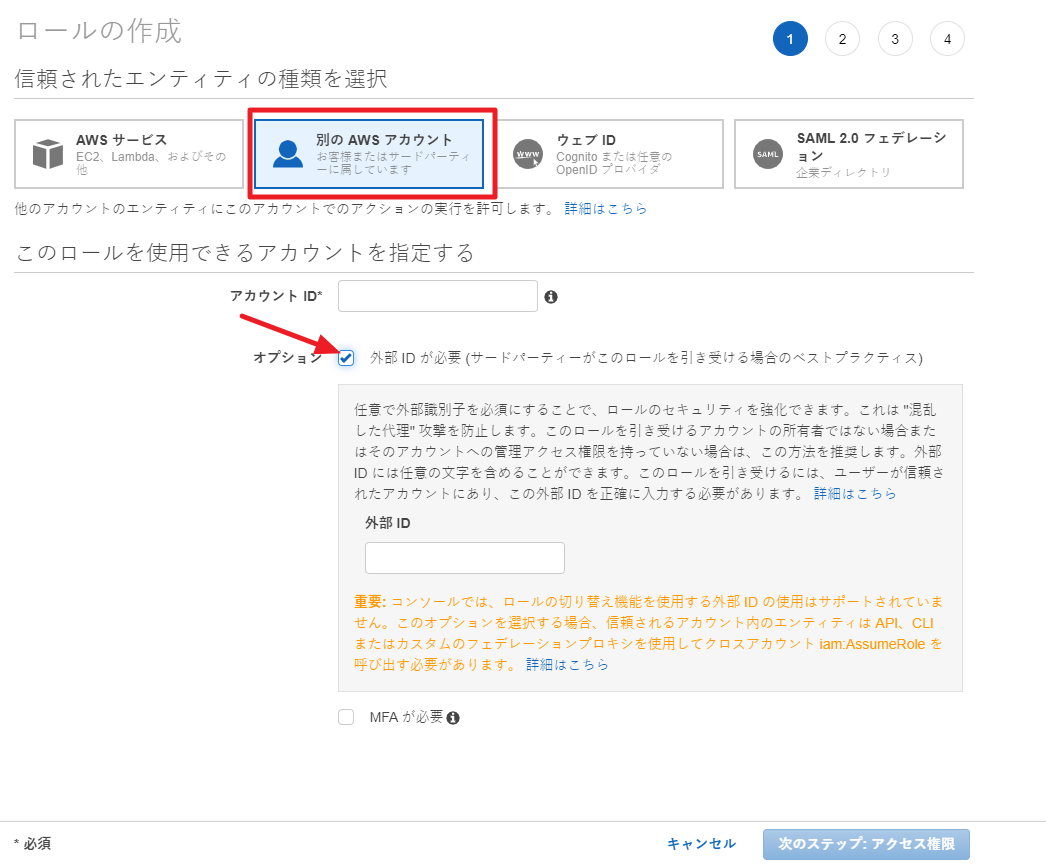Click step 4 circle indicator
This screenshot has height=866, width=1046.
coord(947,39)
